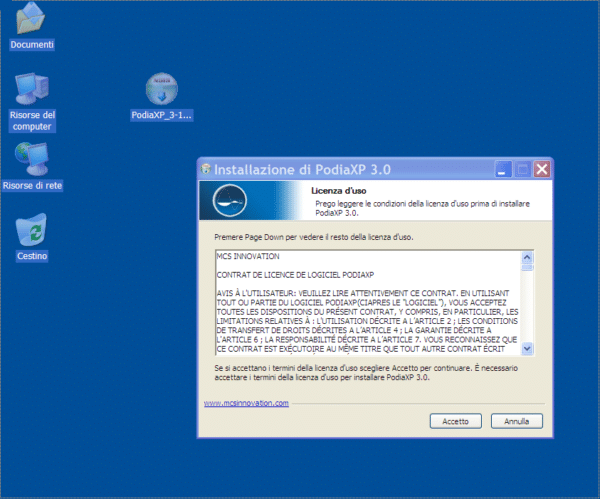Screen dimensions: 600x499
Task: Select the Risorse del computer icon
Action: pos(32,89)
